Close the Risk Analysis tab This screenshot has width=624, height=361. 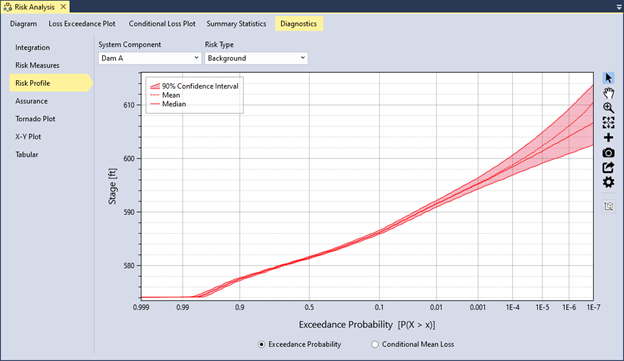pos(63,7)
